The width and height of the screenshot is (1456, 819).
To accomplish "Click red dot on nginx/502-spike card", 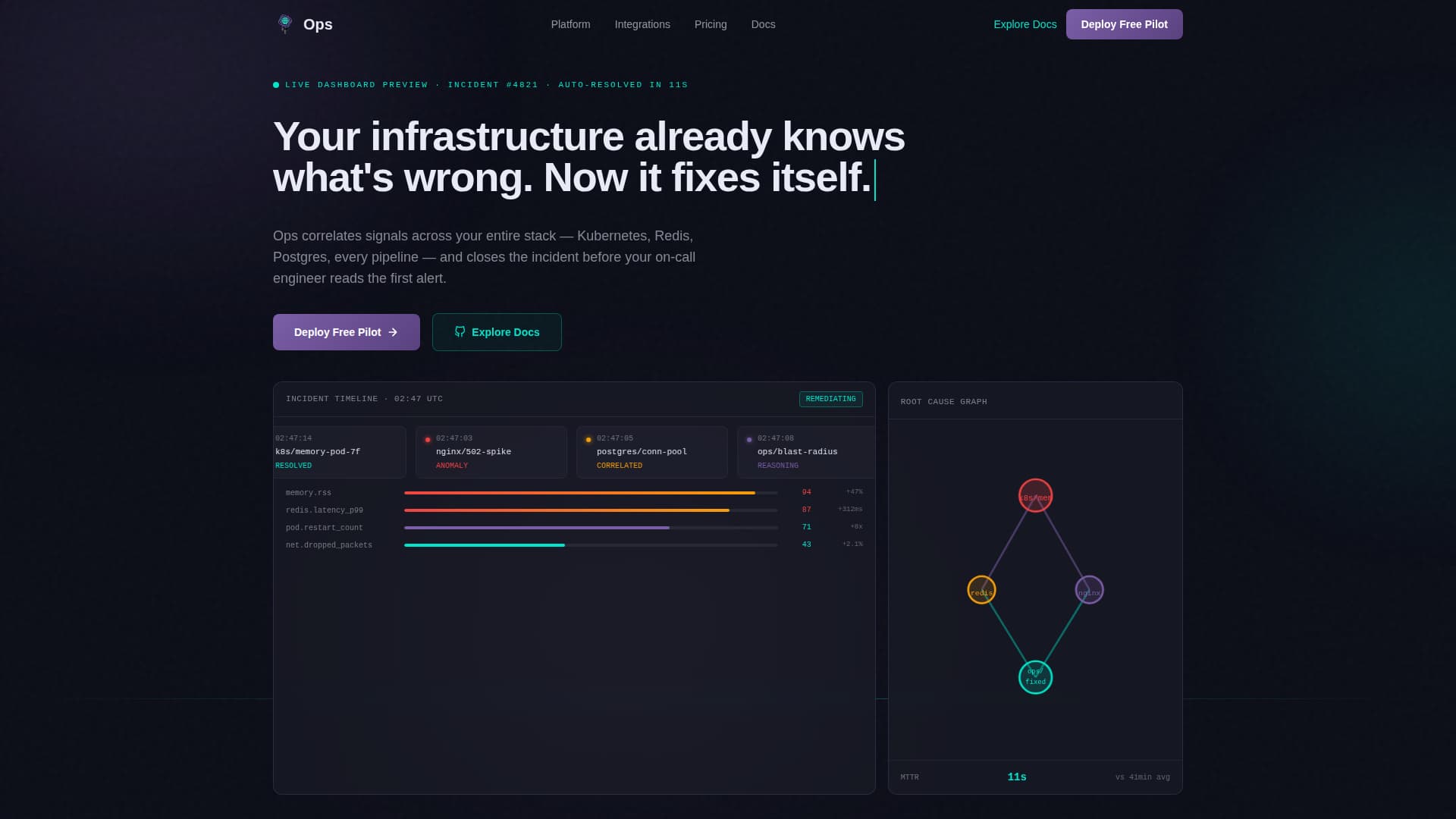I will 428,440.
